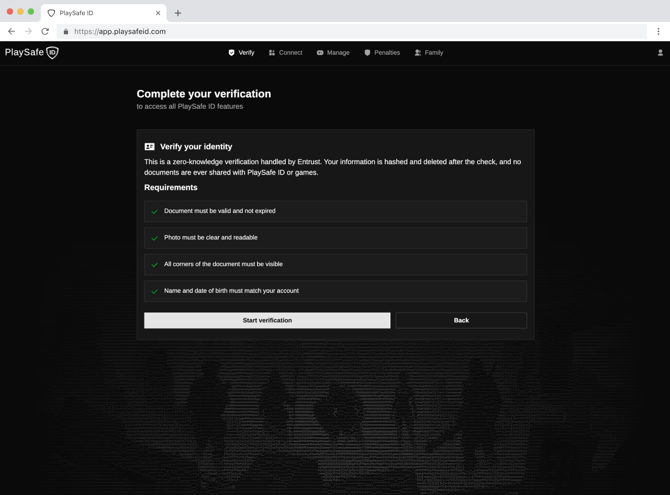Click the lock icon in address bar
Image resolution: width=670 pixels, height=495 pixels.
[x=66, y=31]
